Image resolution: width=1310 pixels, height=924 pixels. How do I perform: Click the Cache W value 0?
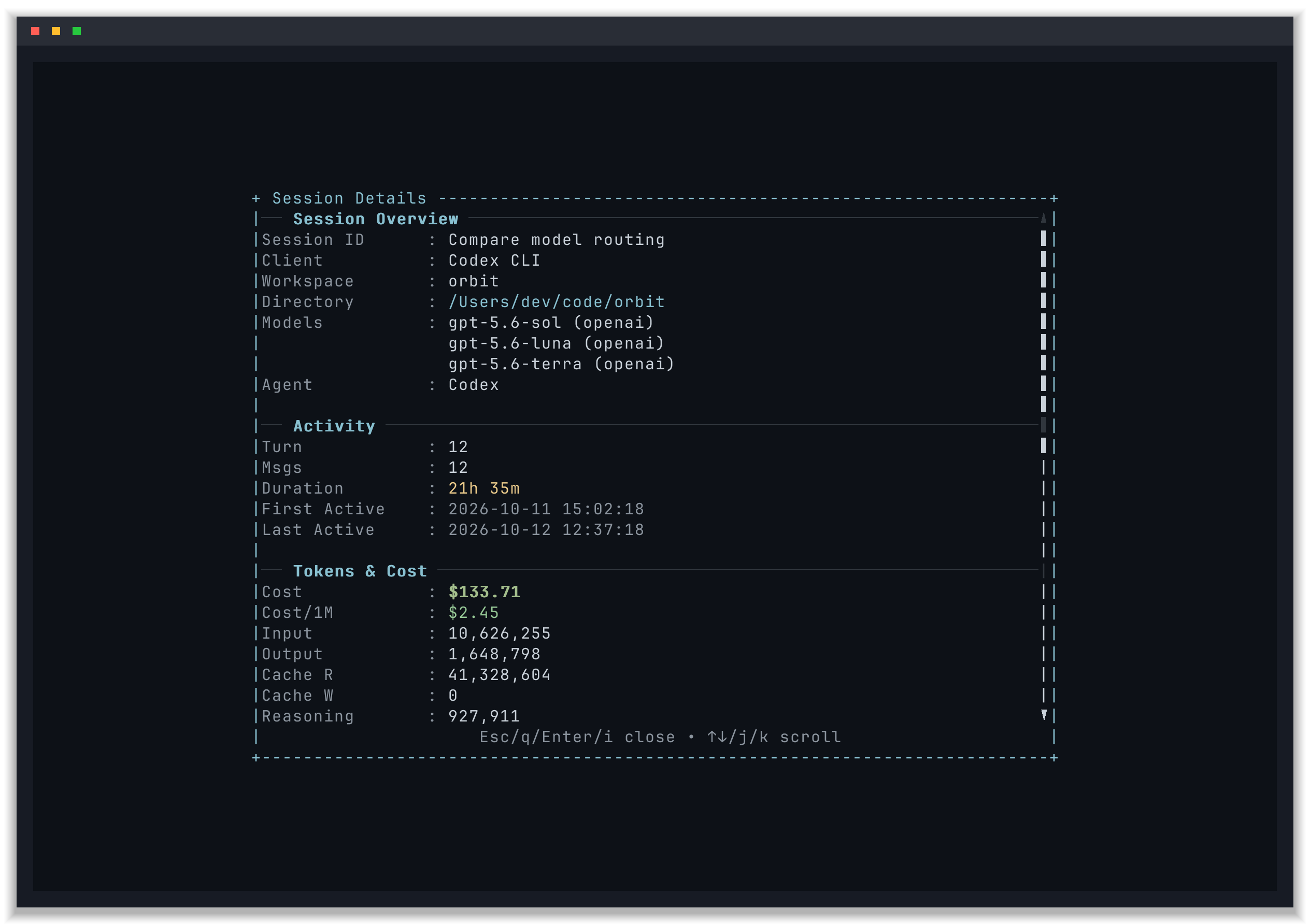453,695
